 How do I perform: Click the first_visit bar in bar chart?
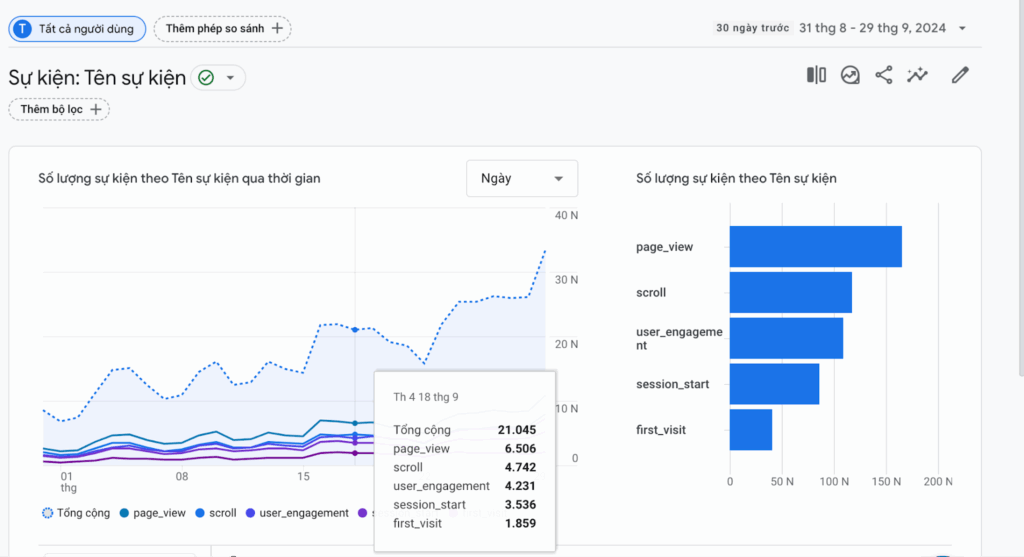[750, 429]
